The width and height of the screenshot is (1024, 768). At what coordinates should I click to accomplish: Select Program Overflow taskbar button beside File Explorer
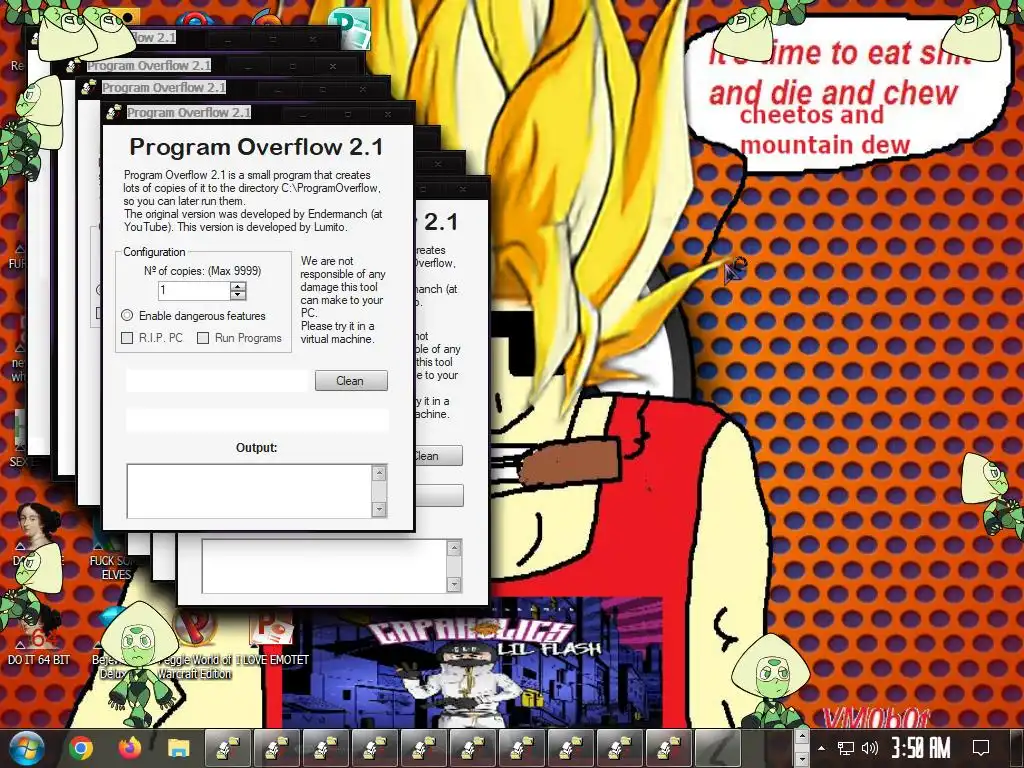pos(229,748)
